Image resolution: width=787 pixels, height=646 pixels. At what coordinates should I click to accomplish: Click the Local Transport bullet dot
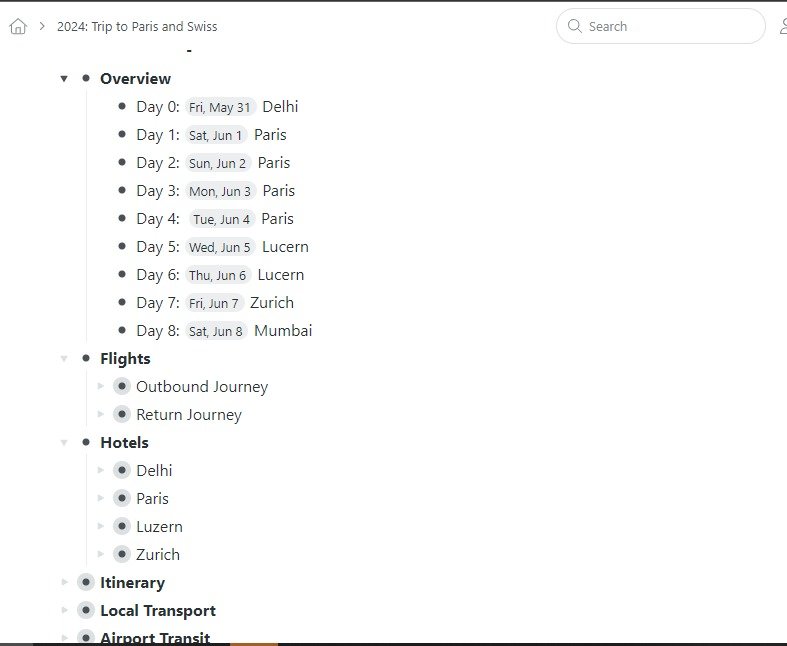pos(86,610)
